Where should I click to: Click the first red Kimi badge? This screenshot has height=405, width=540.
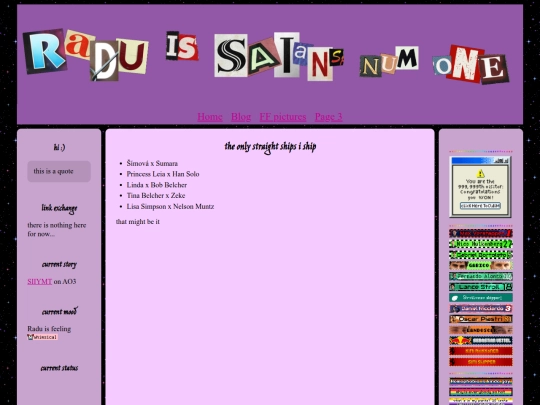[481, 351]
